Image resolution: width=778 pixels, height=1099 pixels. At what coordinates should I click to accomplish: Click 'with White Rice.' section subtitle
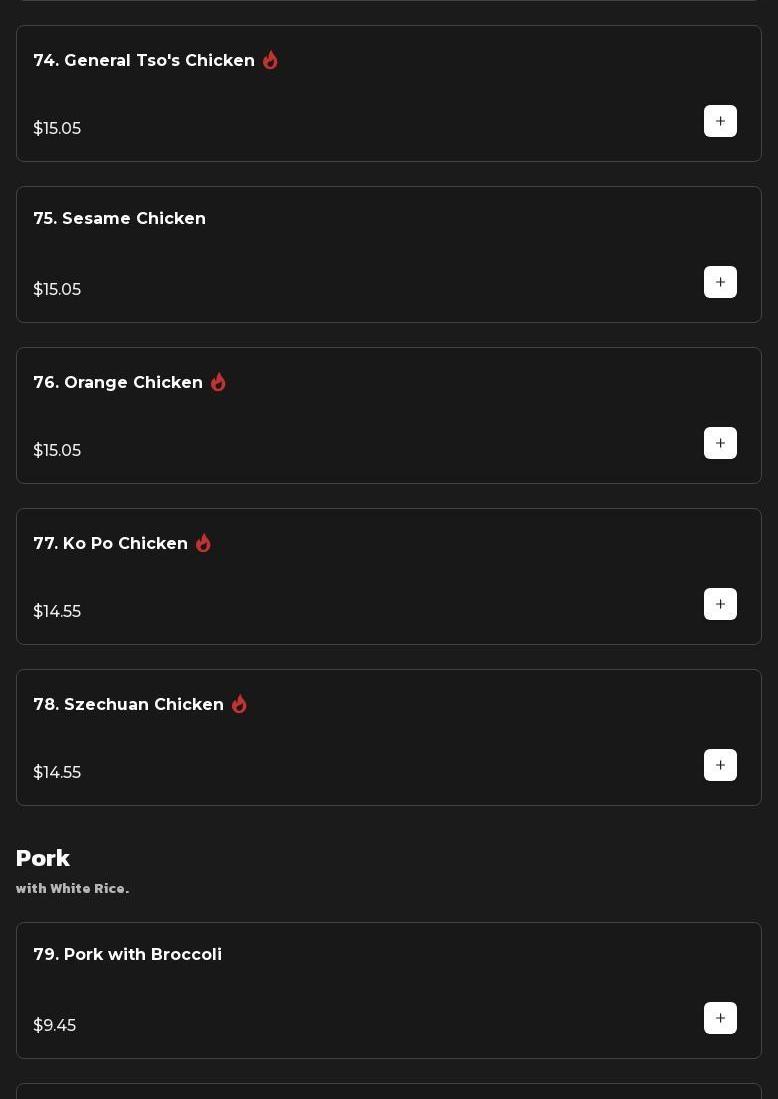pyautogui.click(x=72, y=889)
